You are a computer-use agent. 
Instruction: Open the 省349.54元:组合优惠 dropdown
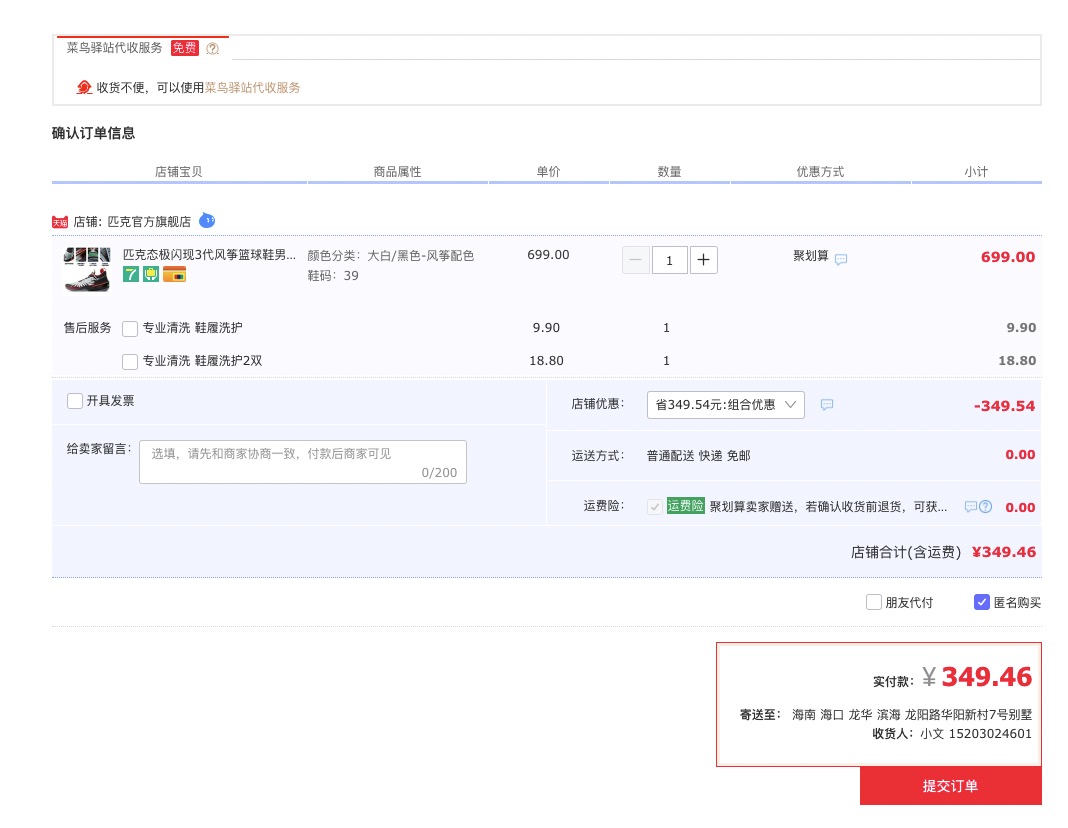[x=725, y=404]
